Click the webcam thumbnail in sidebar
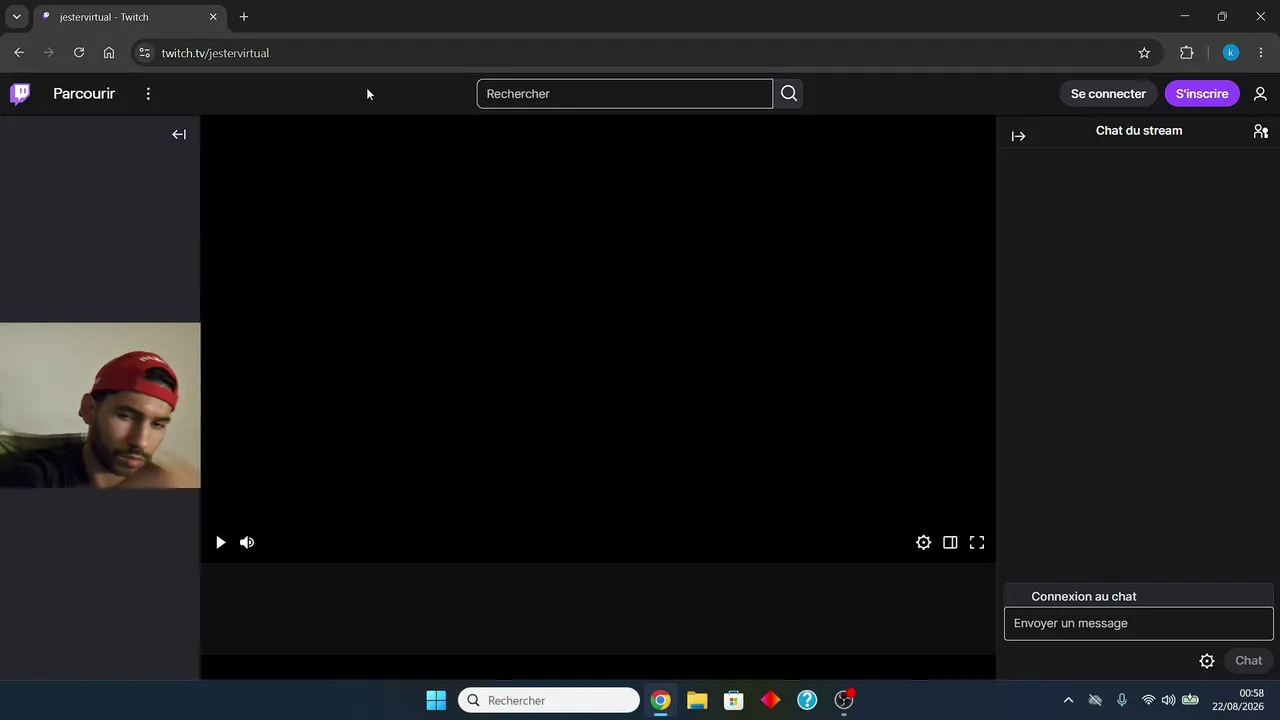1280x720 pixels. pos(100,405)
